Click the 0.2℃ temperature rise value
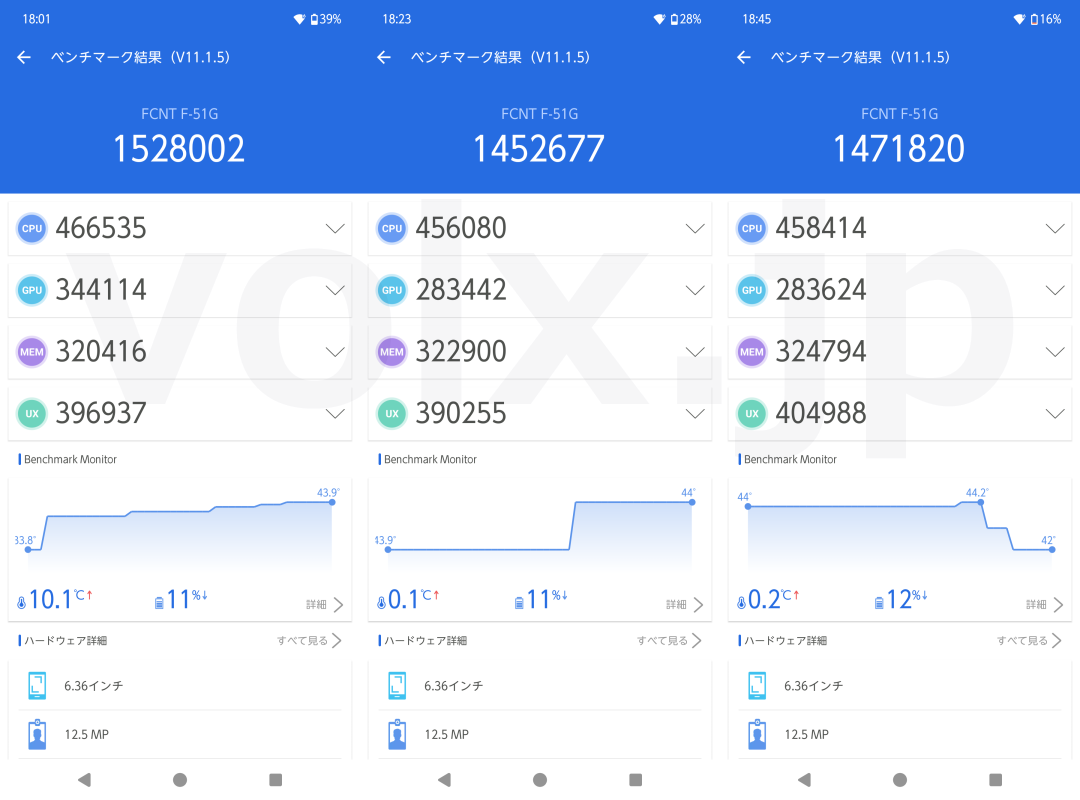Image resolution: width=1080 pixels, height=800 pixels. [773, 599]
